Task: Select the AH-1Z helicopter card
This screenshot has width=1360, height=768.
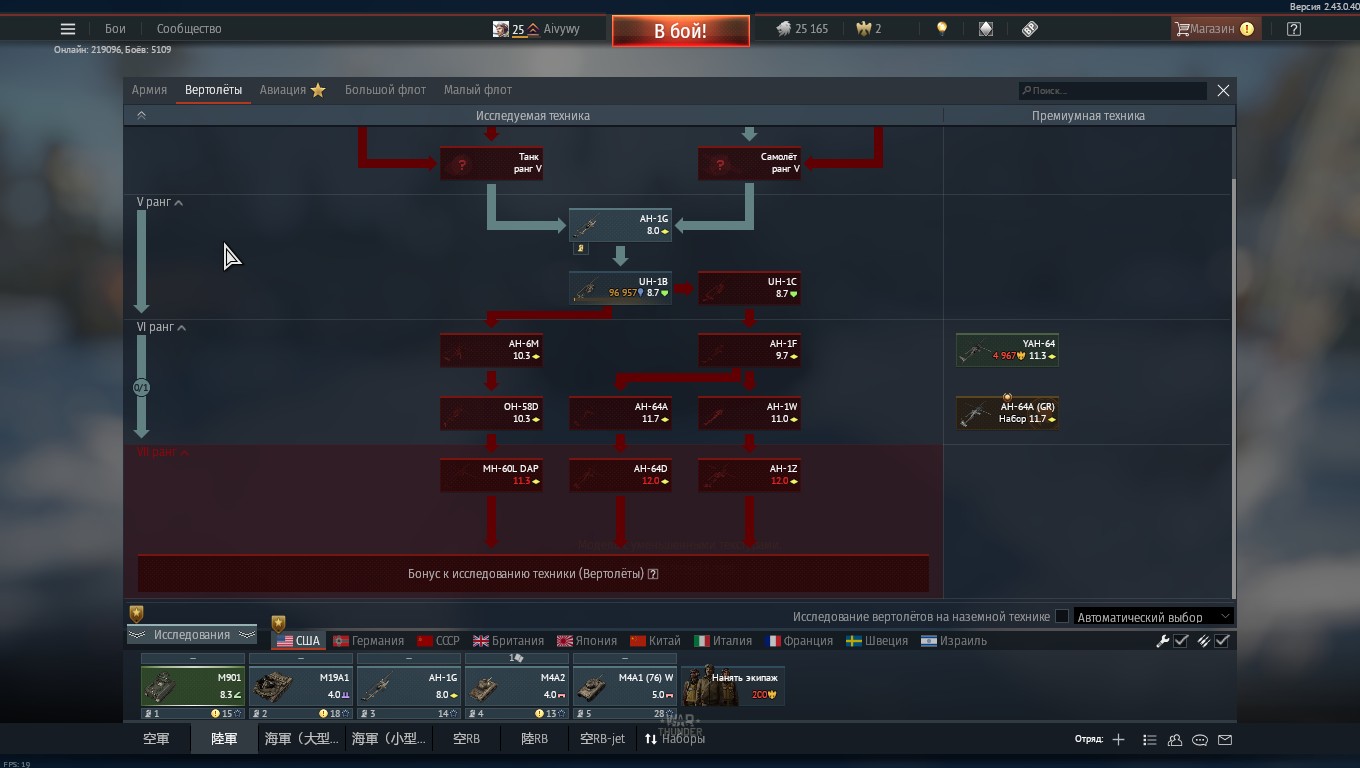Action: pyautogui.click(x=749, y=475)
